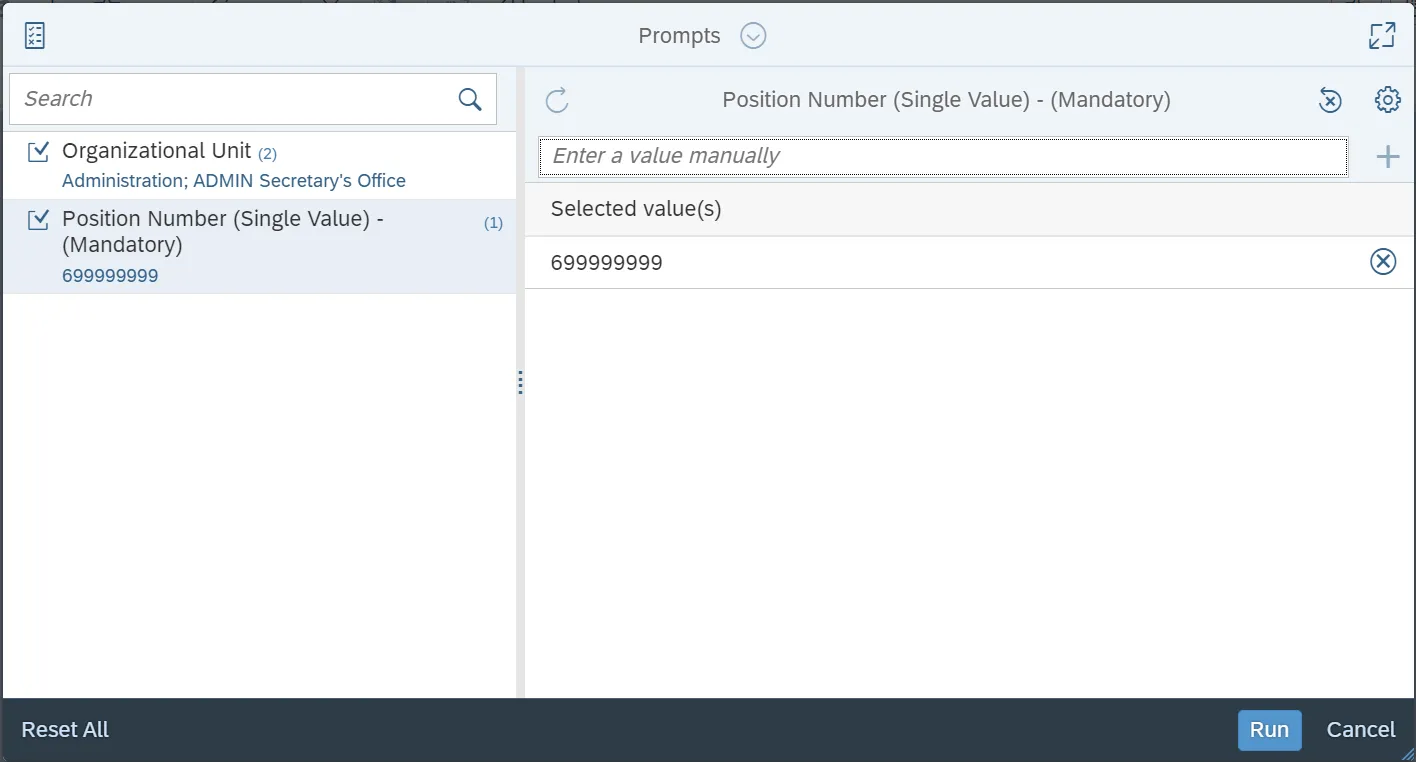This screenshot has height=762, width=1416.
Task: Click the Reset All button
Action: (65, 730)
